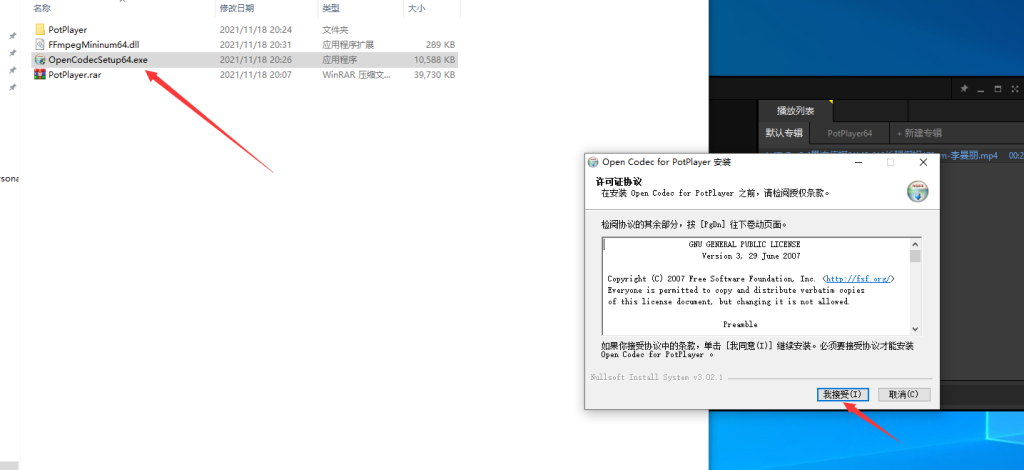Click the 取消(C) button
Screen dimensions: 1024x470
[x=904, y=394]
